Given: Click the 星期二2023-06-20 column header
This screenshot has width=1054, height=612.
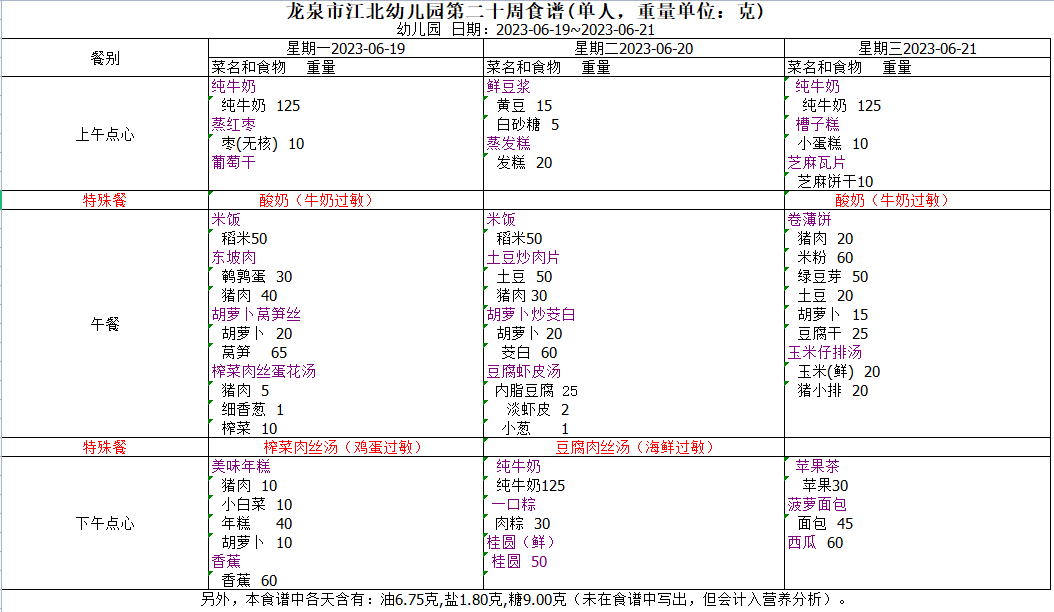Looking at the screenshot, I should 633,48.
